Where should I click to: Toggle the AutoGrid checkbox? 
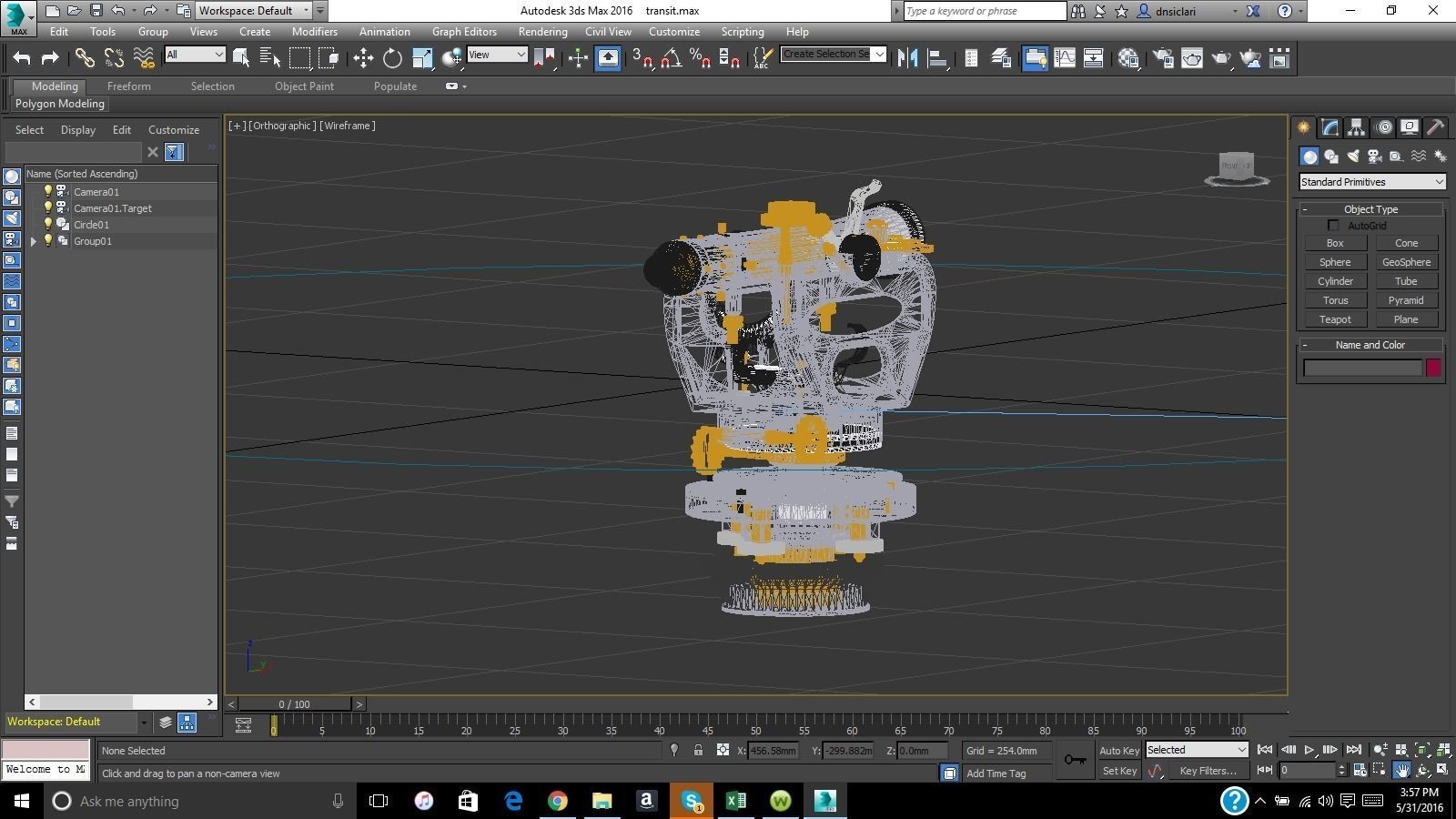(x=1333, y=226)
